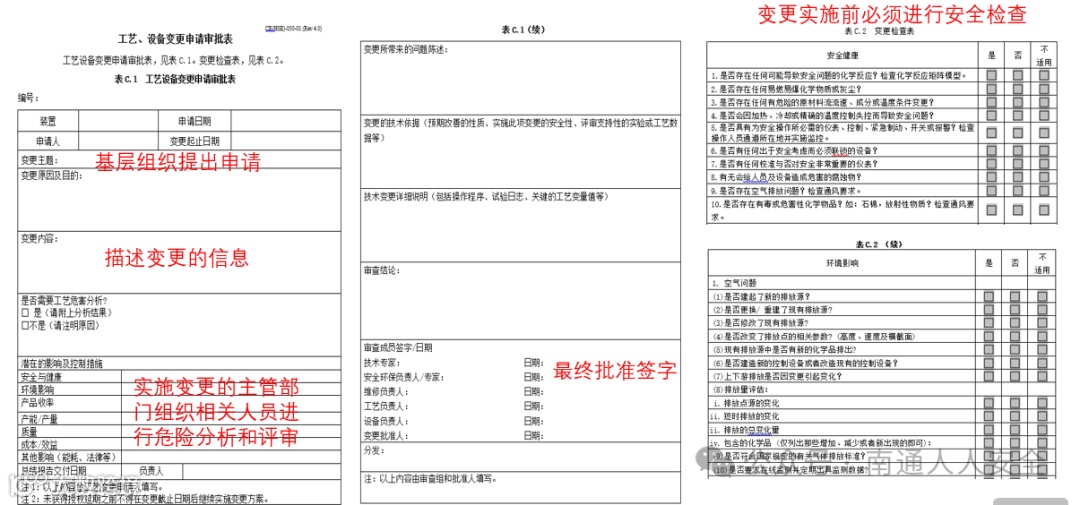Click the 环境影响 table header in 表C.2（续）
Image resolution: width=1080 pixels, height=505 pixels.
click(840, 263)
